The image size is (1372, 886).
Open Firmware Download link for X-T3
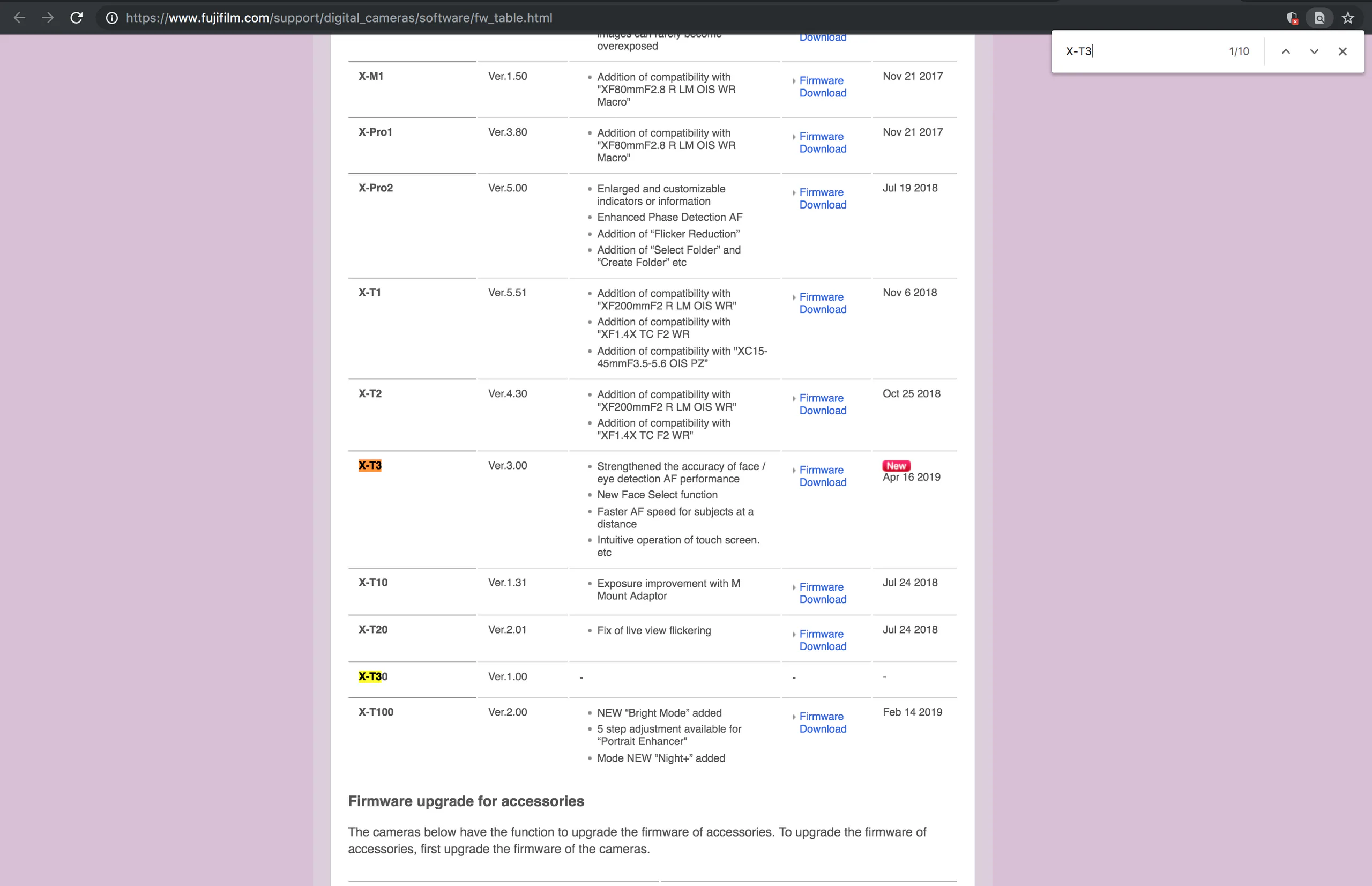pos(823,476)
